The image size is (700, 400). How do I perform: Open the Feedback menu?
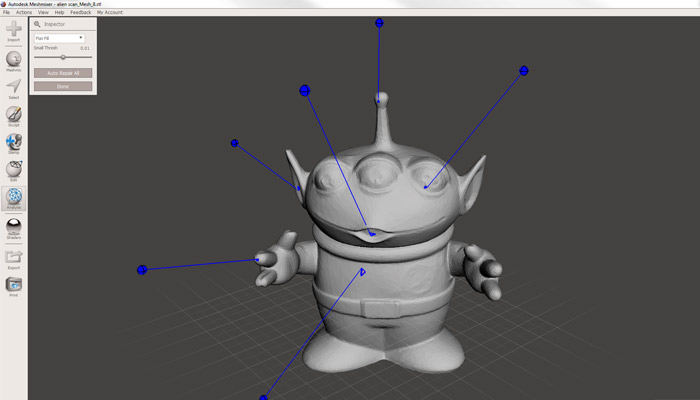[x=81, y=12]
